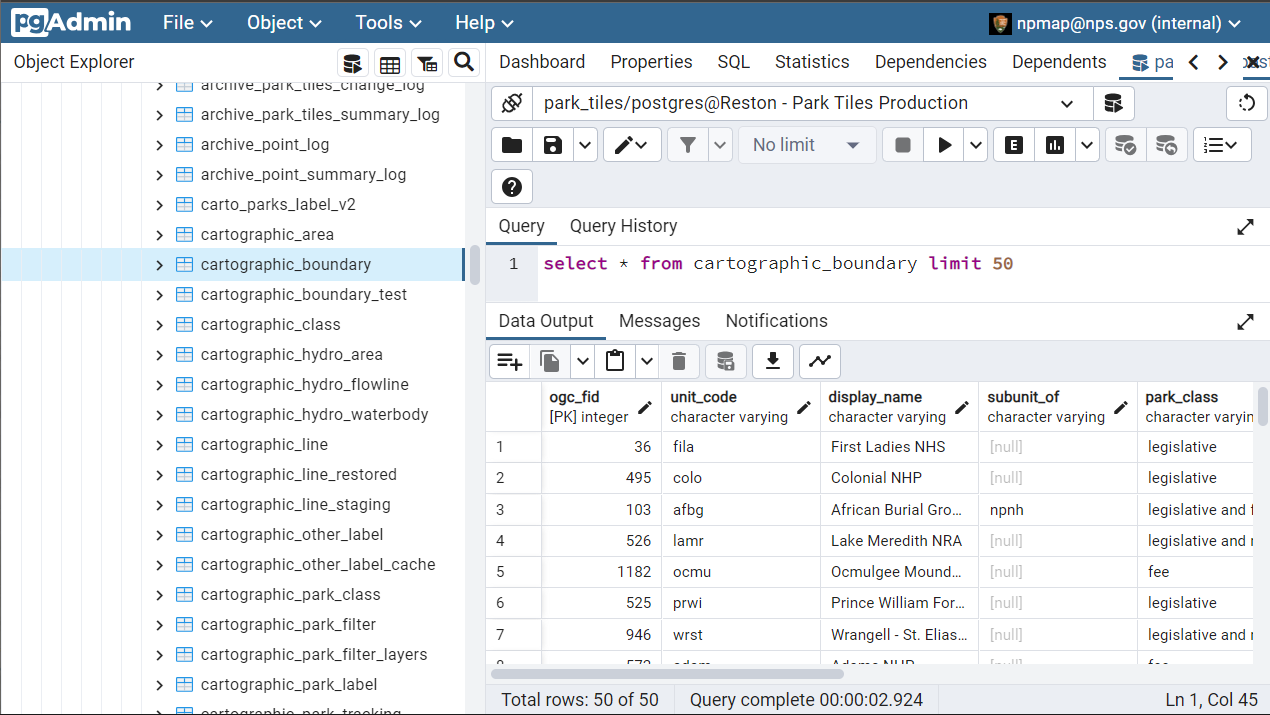Image resolution: width=1270 pixels, height=715 pixels.
Task: Download results as CSV icon
Action: pos(773,361)
